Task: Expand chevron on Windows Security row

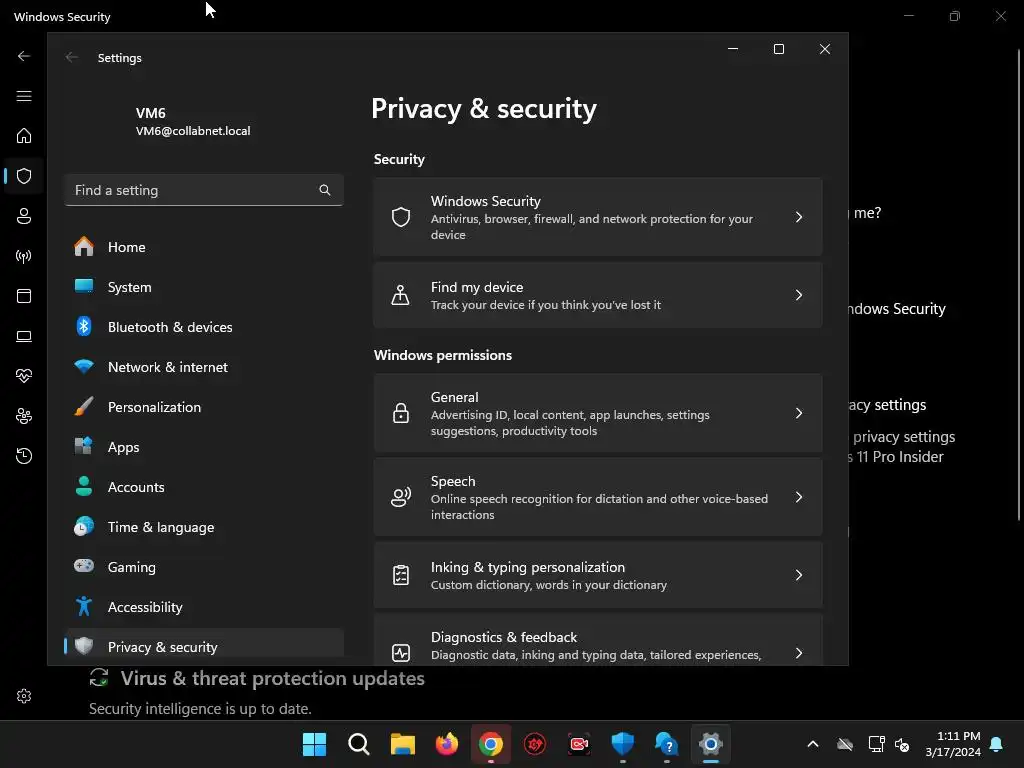Action: (799, 217)
